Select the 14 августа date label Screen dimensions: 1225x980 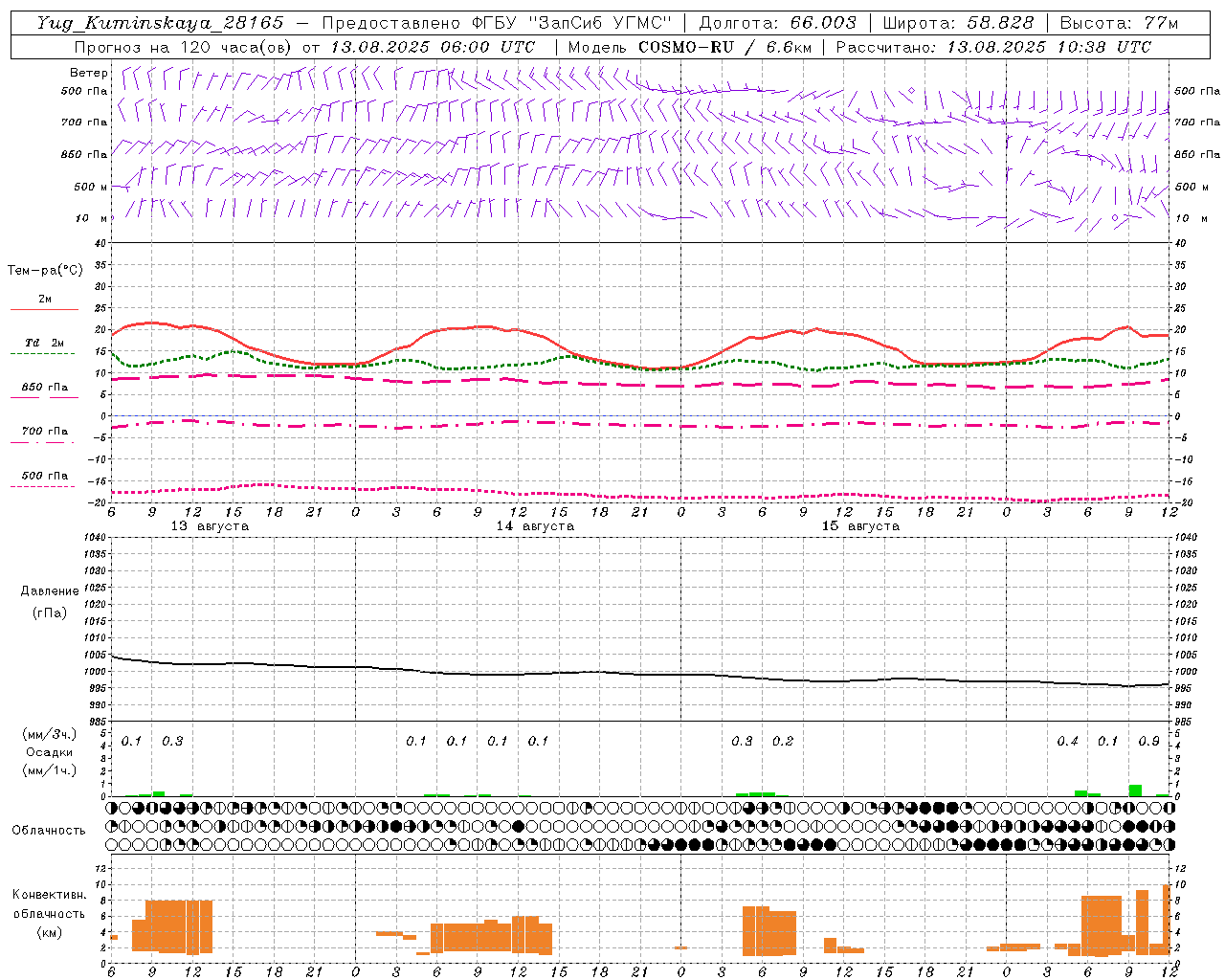point(535,526)
